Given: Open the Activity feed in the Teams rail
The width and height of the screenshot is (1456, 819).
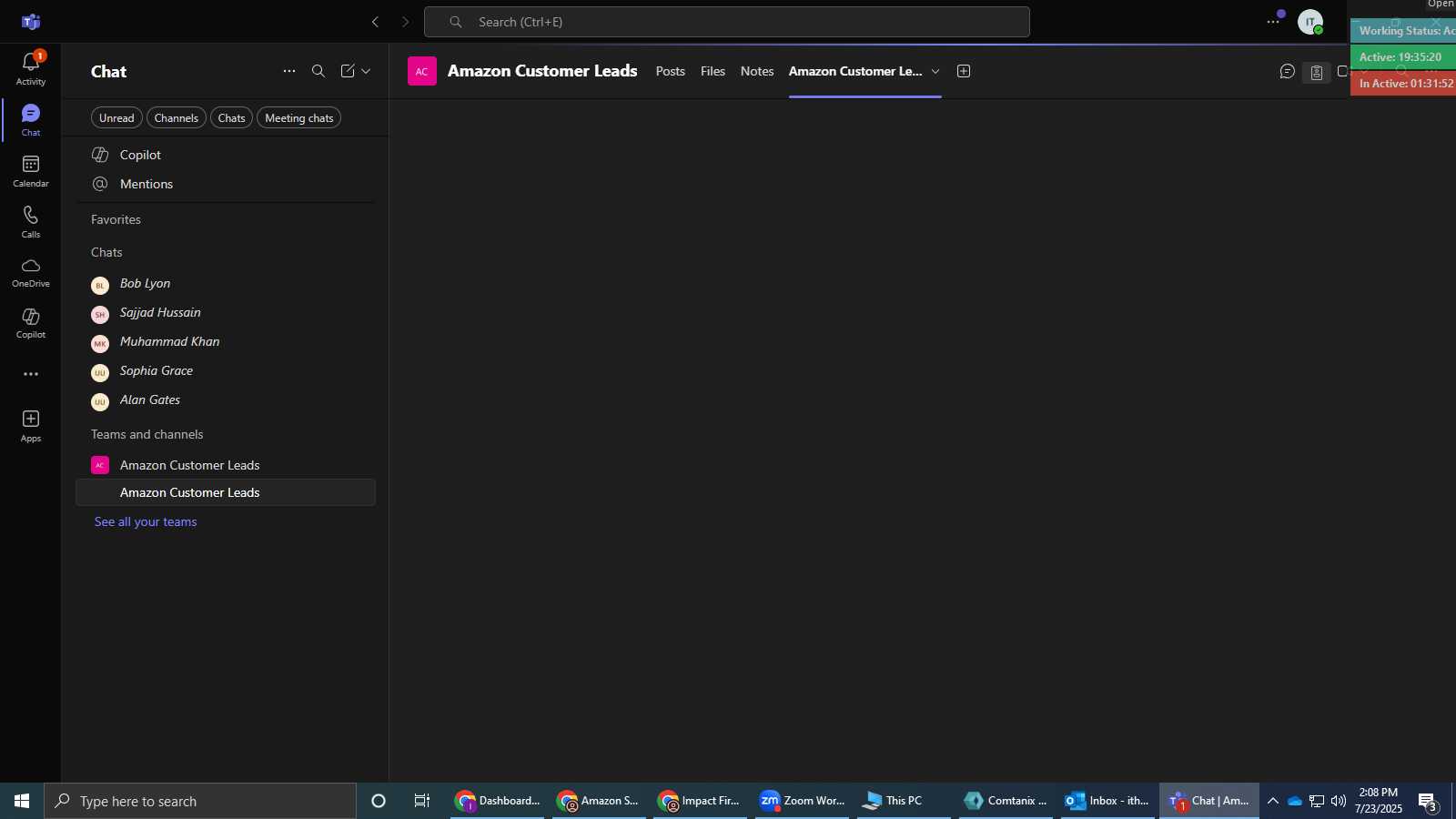Looking at the screenshot, I should click(31, 68).
